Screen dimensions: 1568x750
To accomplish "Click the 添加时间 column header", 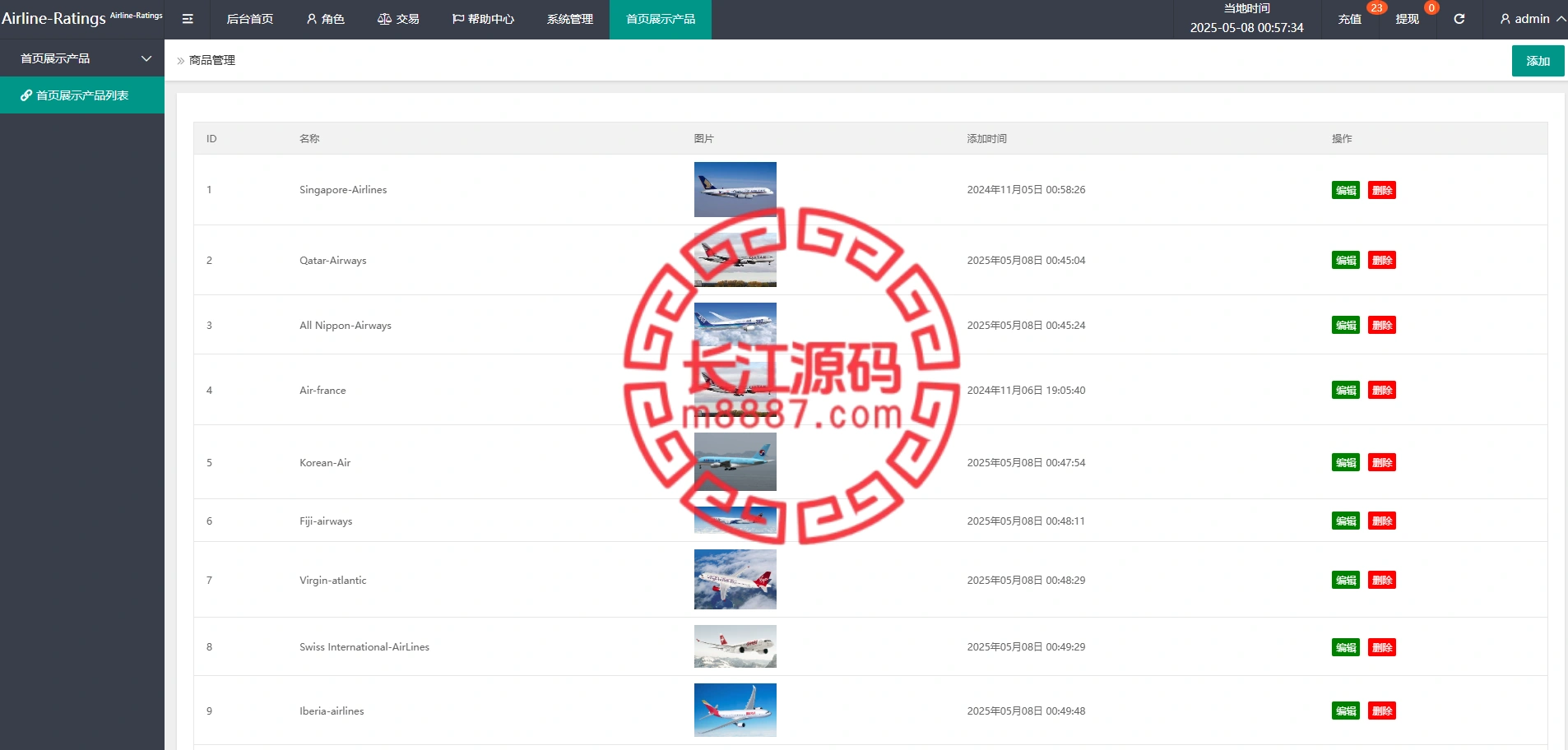I will (986, 138).
